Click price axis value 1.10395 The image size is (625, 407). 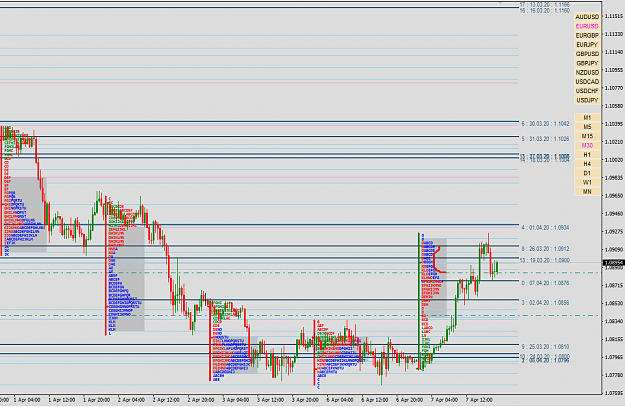click(614, 124)
